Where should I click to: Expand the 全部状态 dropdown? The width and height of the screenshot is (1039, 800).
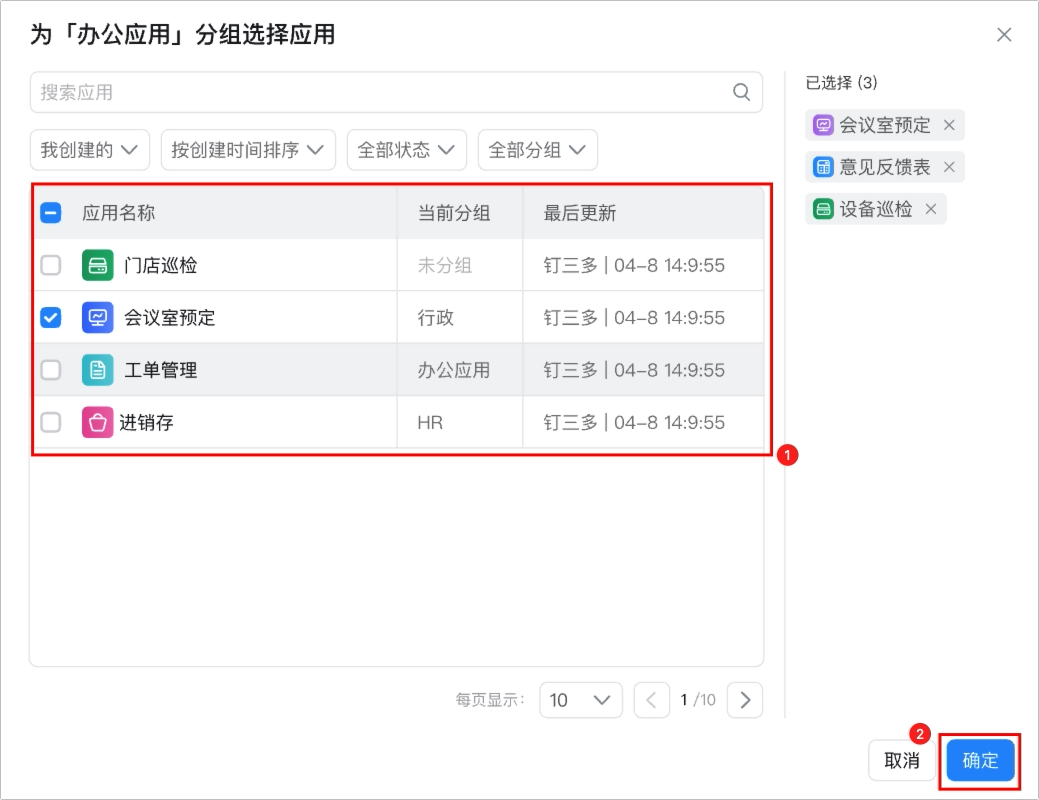point(407,150)
